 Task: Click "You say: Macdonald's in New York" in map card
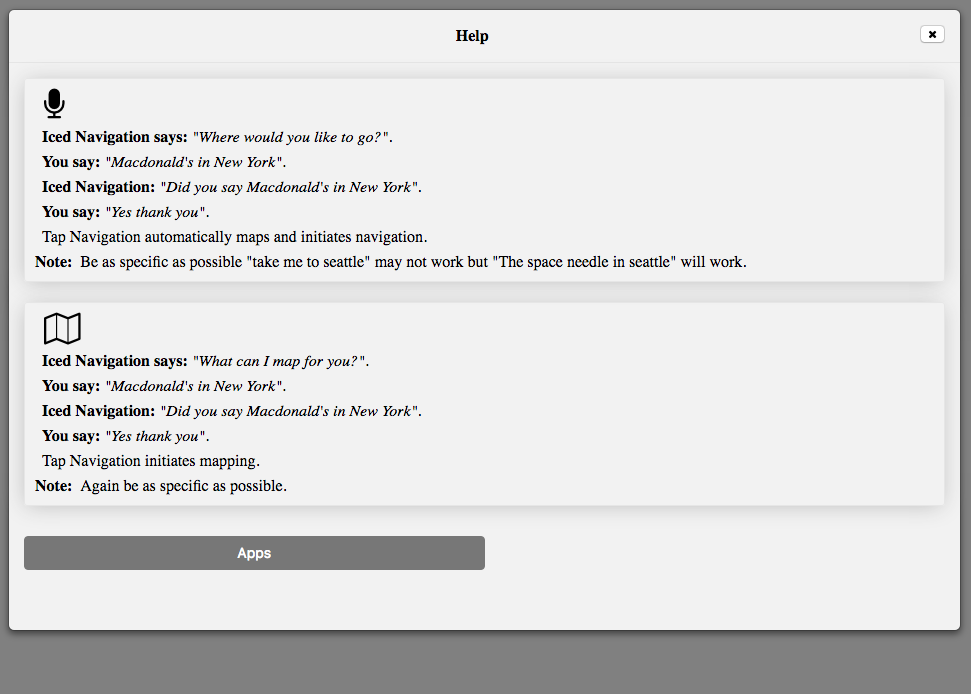coord(164,387)
